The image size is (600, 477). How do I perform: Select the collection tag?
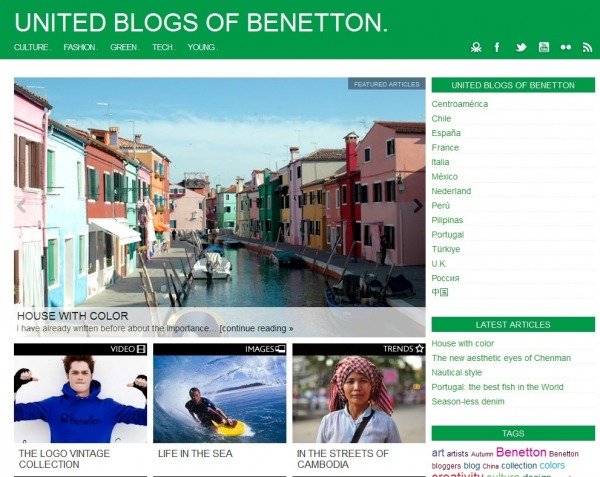[x=519, y=466]
